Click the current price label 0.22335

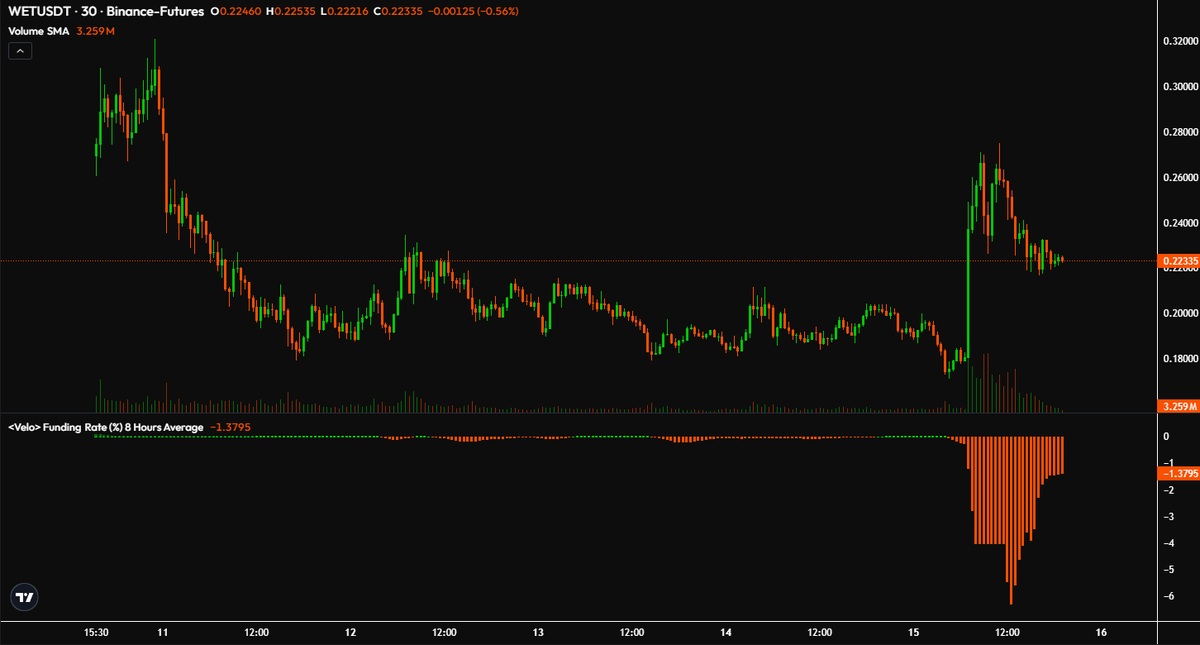pos(1177,261)
